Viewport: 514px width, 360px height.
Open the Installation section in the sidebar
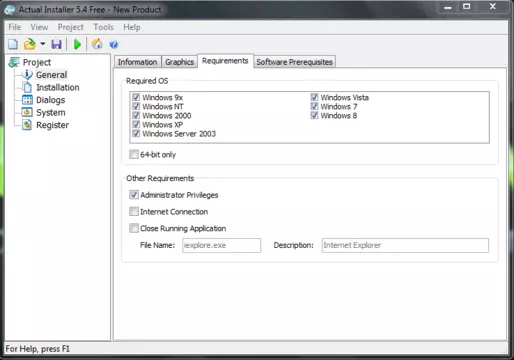(x=58, y=87)
